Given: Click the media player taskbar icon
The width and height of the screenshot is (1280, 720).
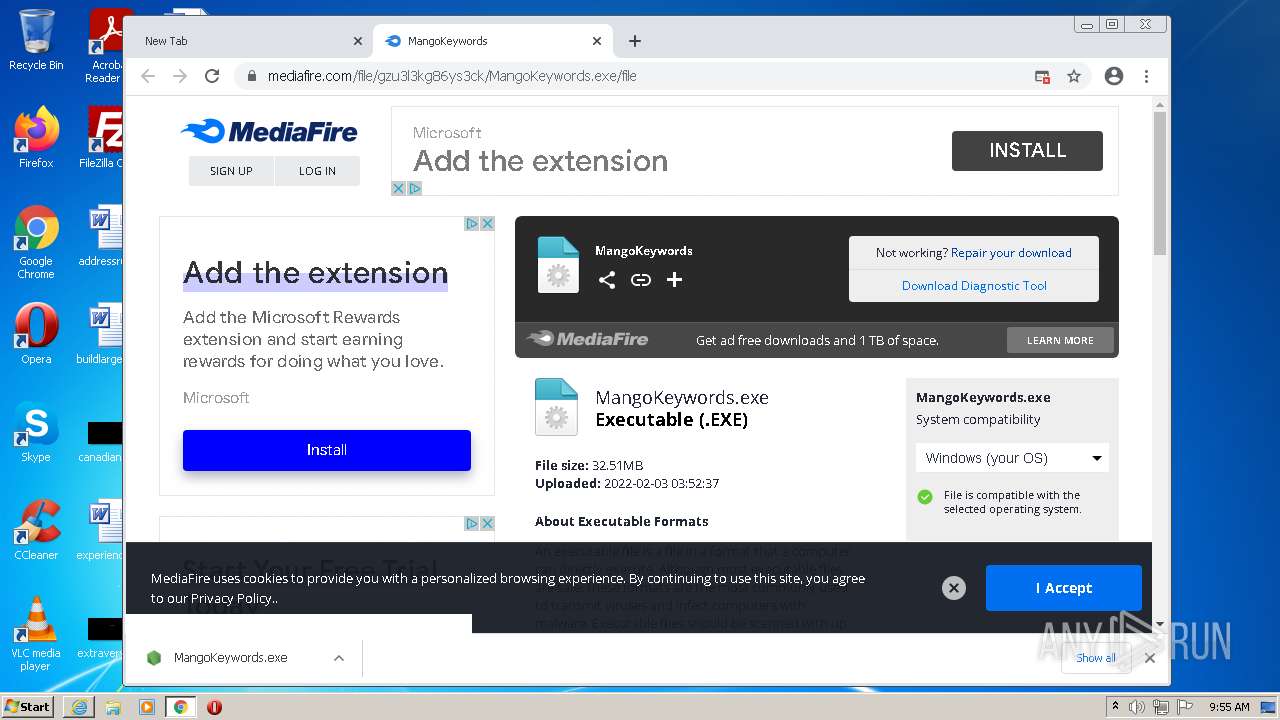Looking at the screenshot, I should [x=147, y=707].
